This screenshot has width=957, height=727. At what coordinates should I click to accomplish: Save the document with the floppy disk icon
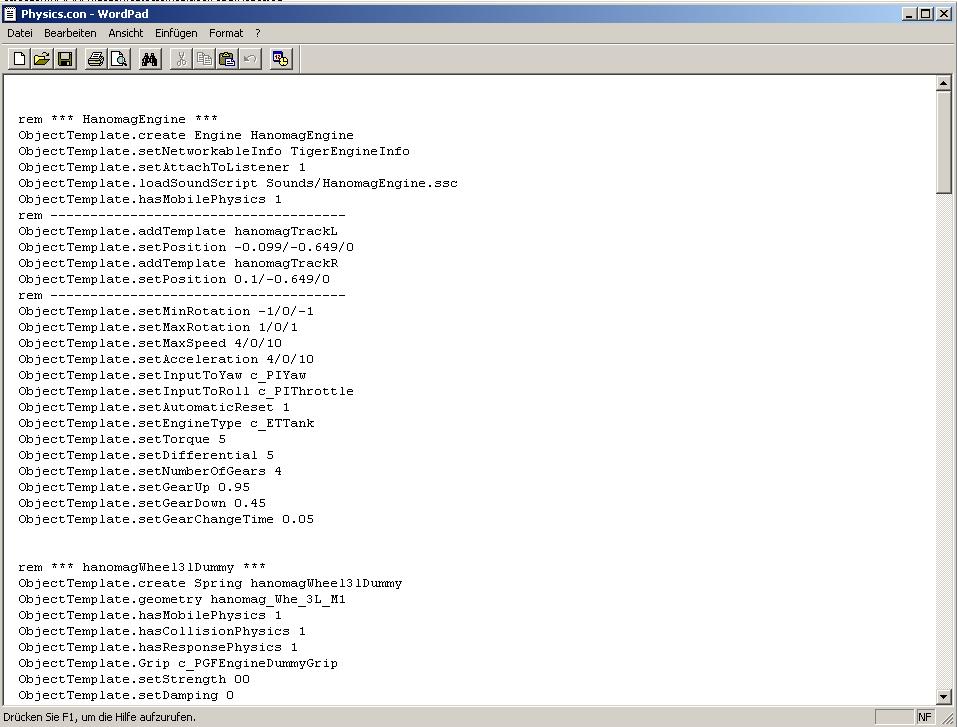tap(65, 59)
